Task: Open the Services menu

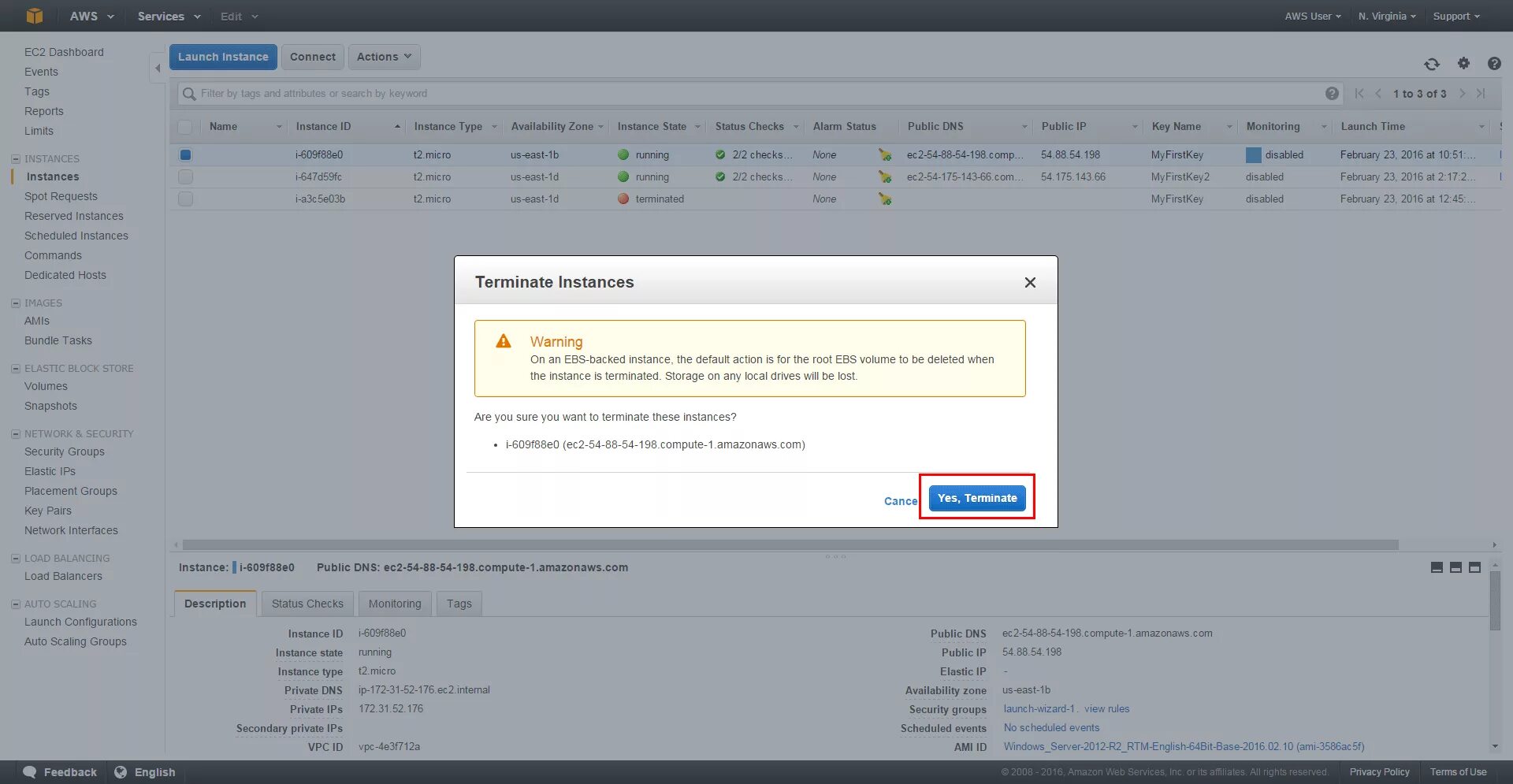Action: pos(169,16)
